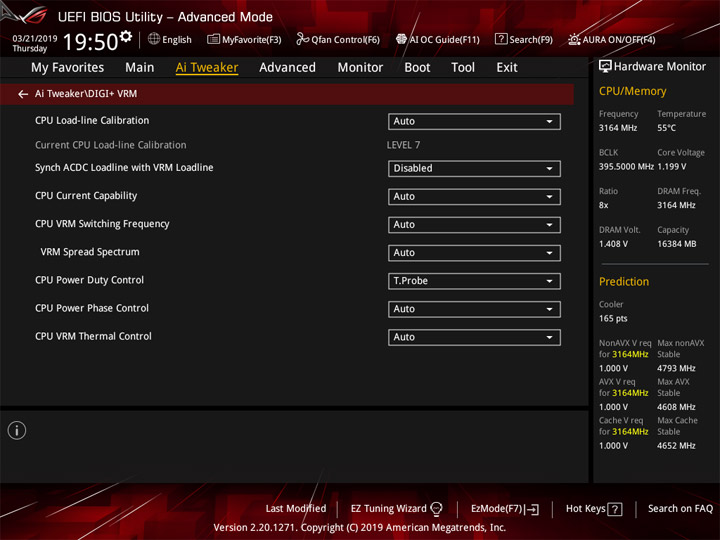Select the Ai Tweaker tab
This screenshot has height=540, width=720.
tap(207, 68)
